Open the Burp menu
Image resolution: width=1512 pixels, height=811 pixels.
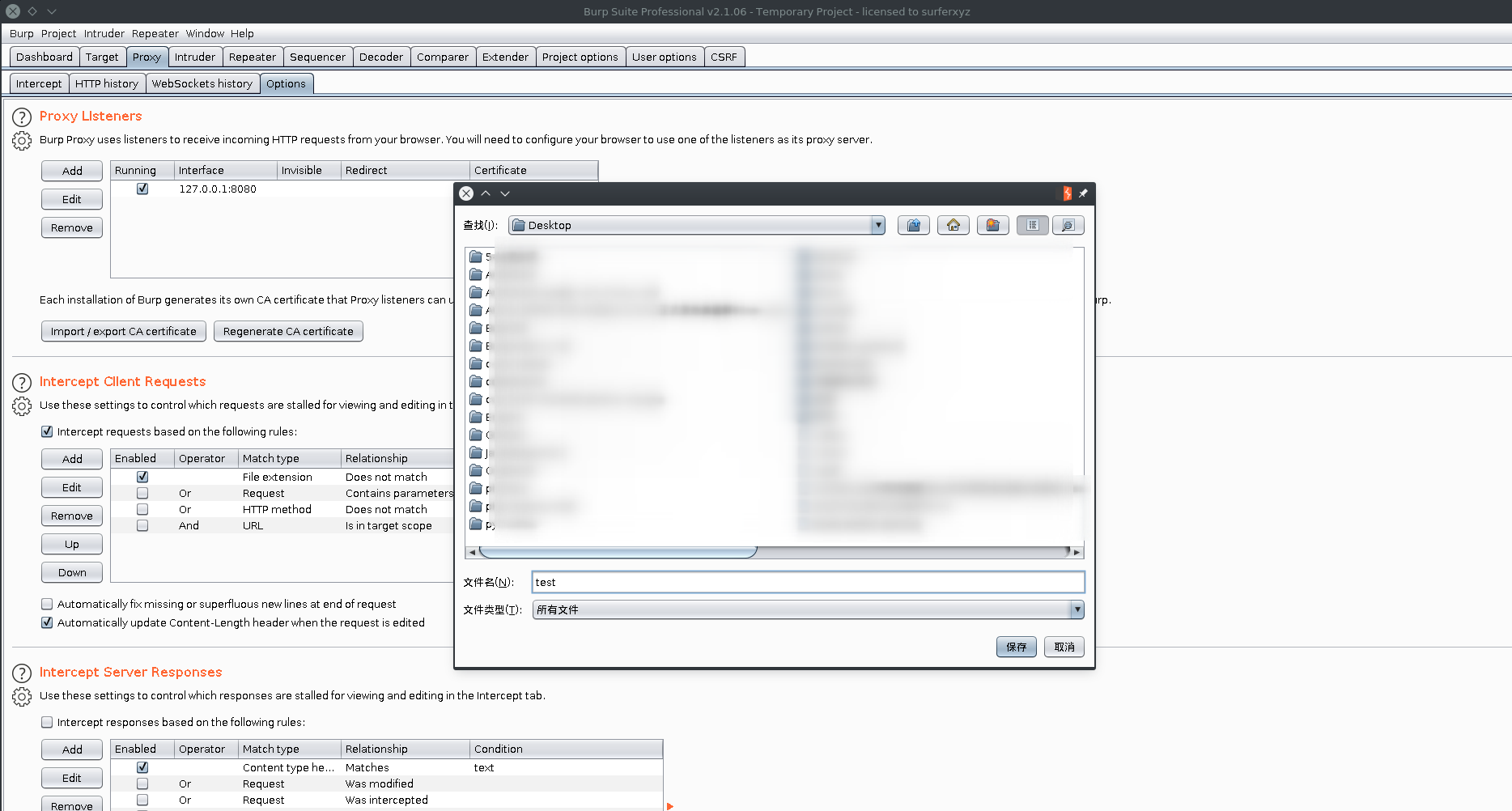click(x=22, y=33)
